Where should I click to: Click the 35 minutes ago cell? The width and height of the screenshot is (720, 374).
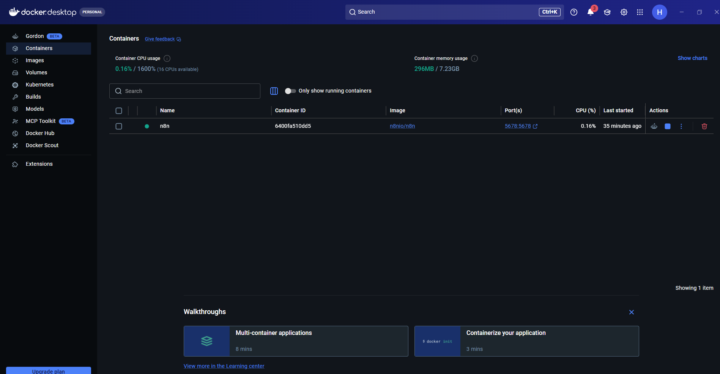[x=622, y=126]
